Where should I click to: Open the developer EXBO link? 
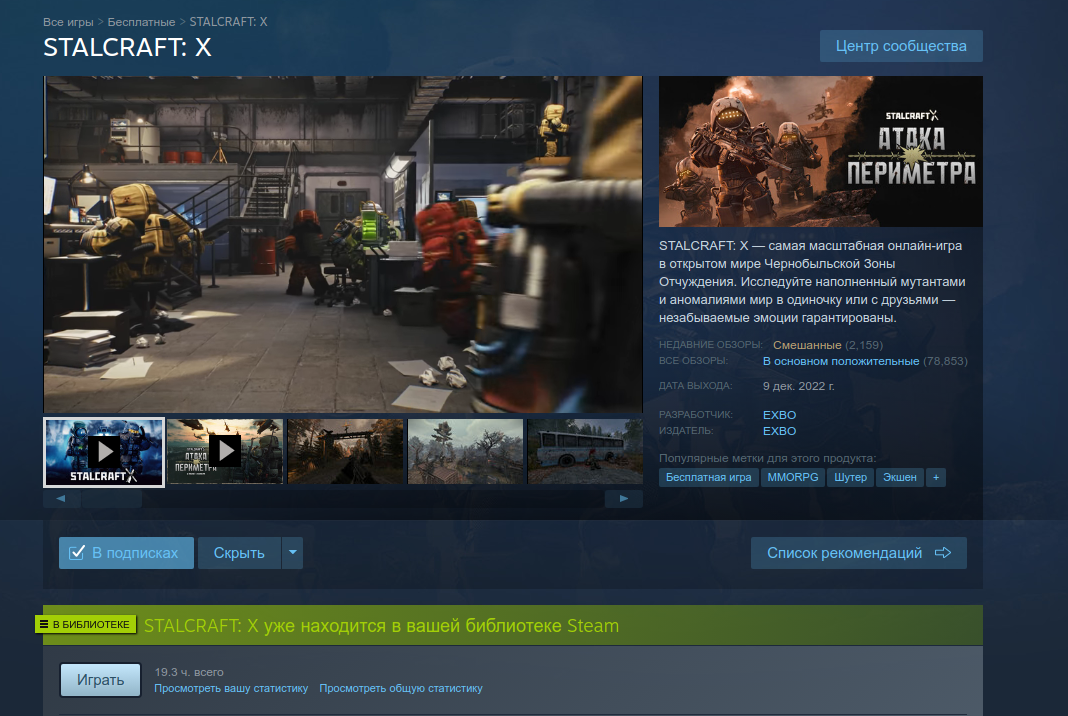tap(779, 415)
